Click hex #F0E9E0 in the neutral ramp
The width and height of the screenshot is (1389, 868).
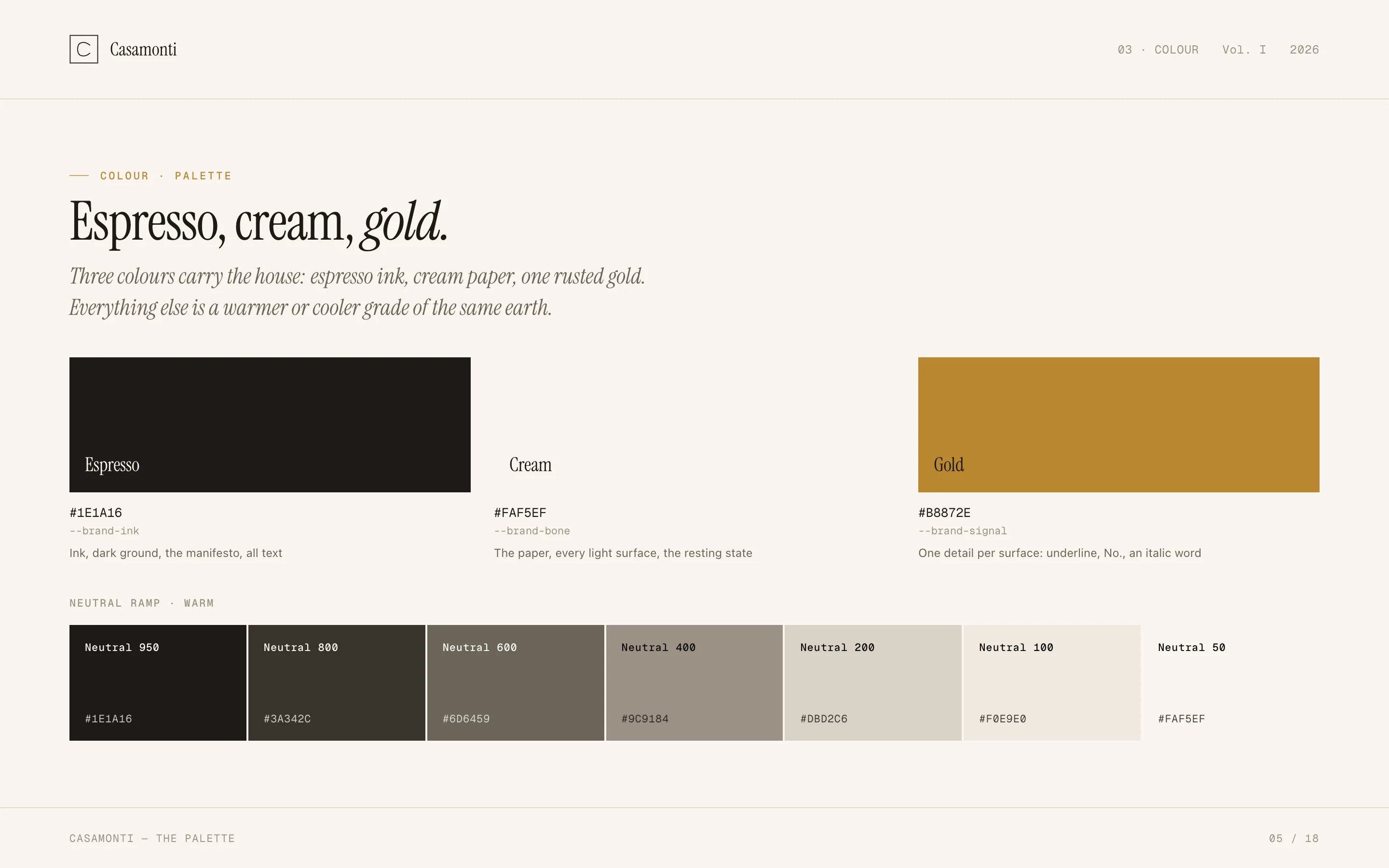pos(1003,719)
